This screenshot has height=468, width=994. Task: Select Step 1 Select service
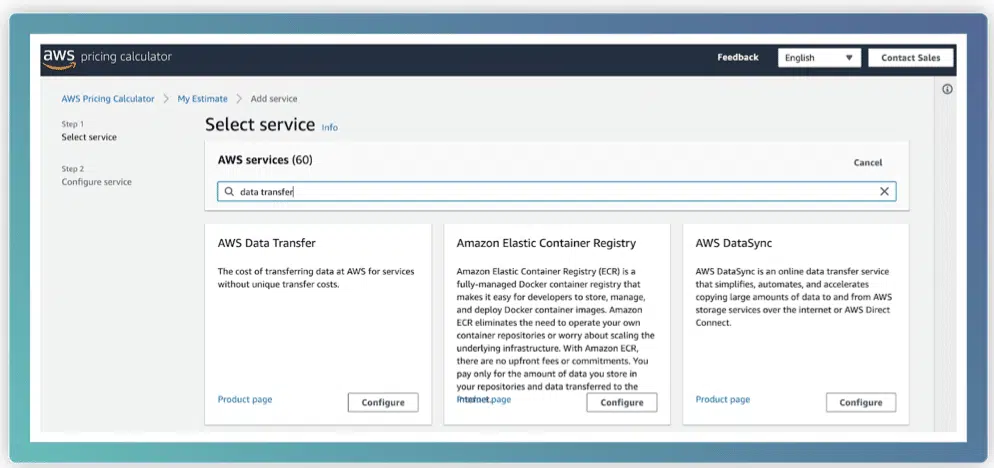tap(89, 131)
